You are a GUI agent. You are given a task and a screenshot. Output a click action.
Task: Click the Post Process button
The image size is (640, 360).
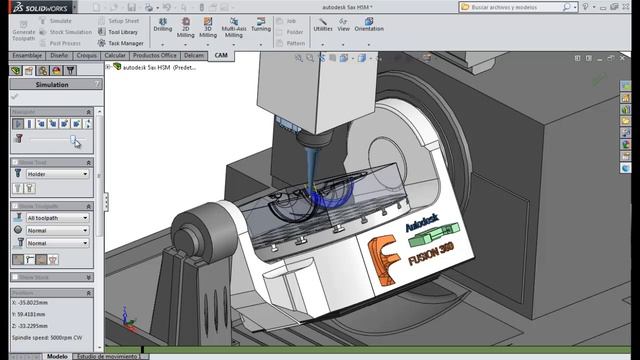click(60, 43)
